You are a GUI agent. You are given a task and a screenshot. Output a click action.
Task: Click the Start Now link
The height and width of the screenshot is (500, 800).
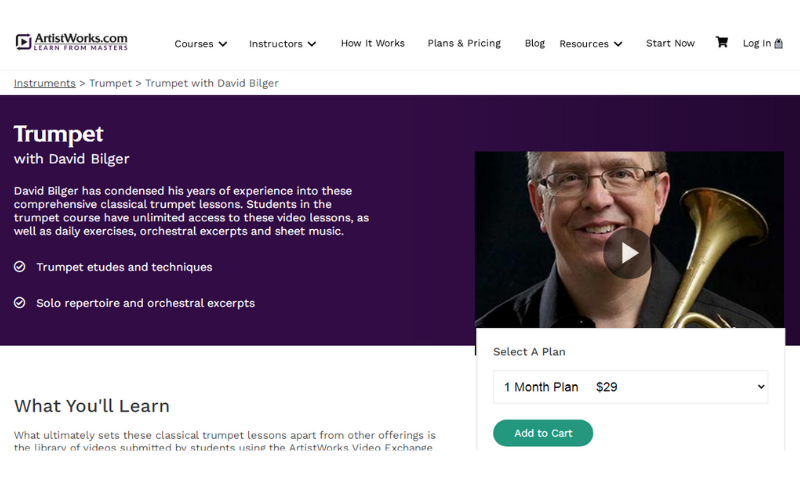point(670,43)
